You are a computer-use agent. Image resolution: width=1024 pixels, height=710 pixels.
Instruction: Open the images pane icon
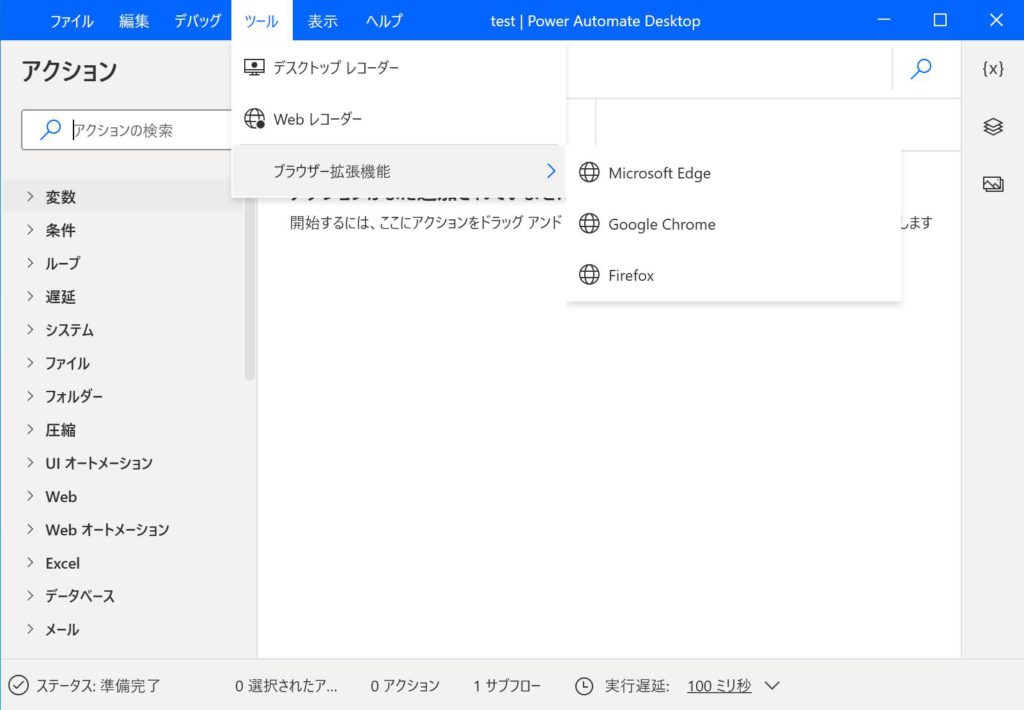[993, 184]
